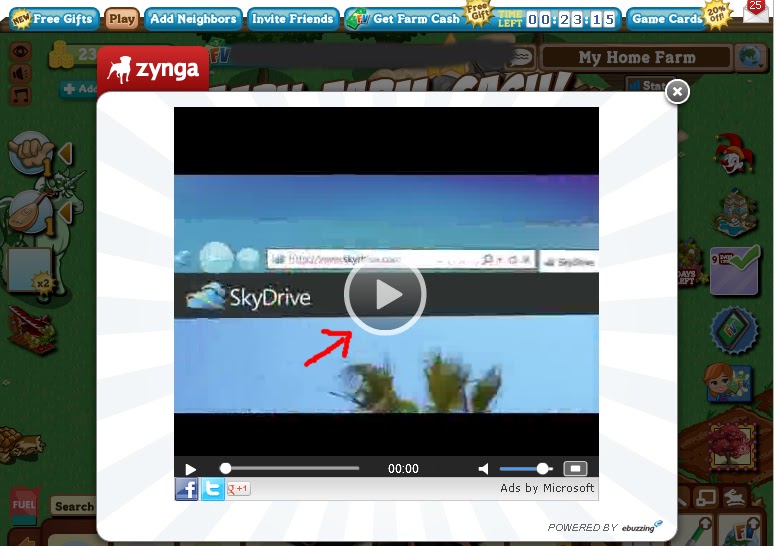Open the 9 days checklist icon

click(x=735, y=271)
